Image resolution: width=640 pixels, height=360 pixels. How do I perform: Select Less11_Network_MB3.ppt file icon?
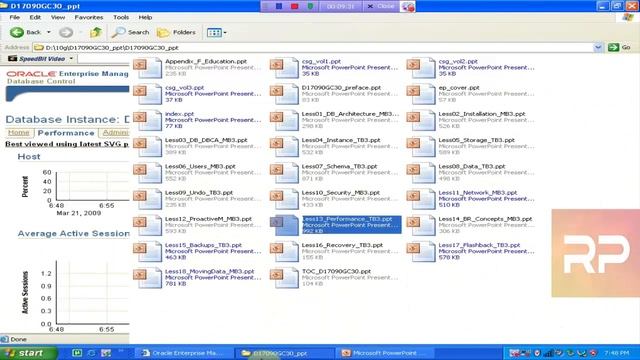[421, 199]
